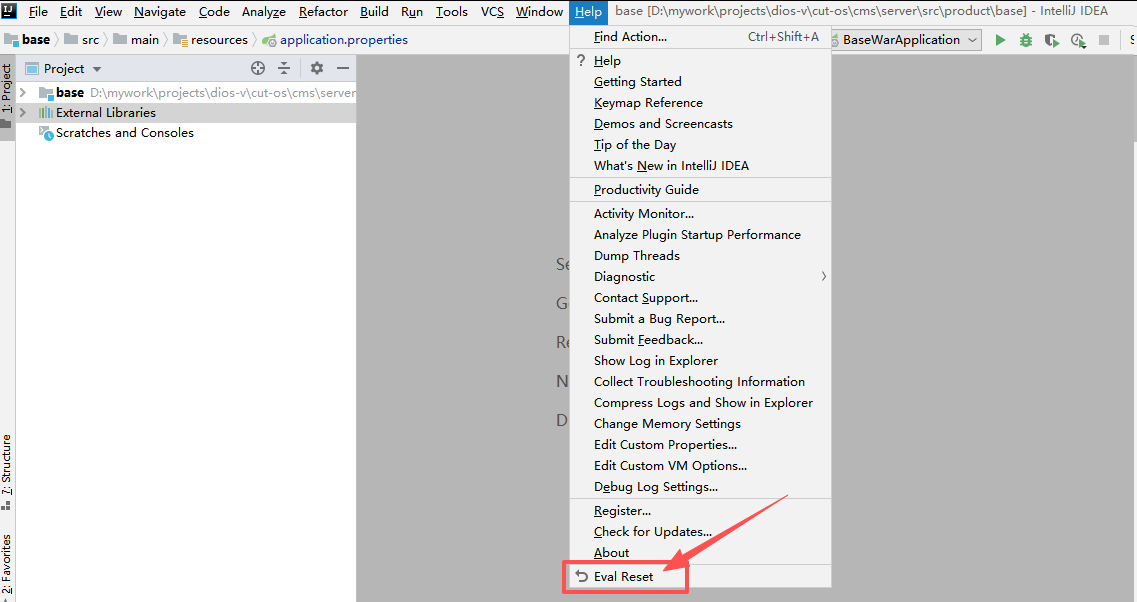Image resolution: width=1137 pixels, height=602 pixels.
Task: Close the highlighted Help menu
Action: (x=588, y=12)
